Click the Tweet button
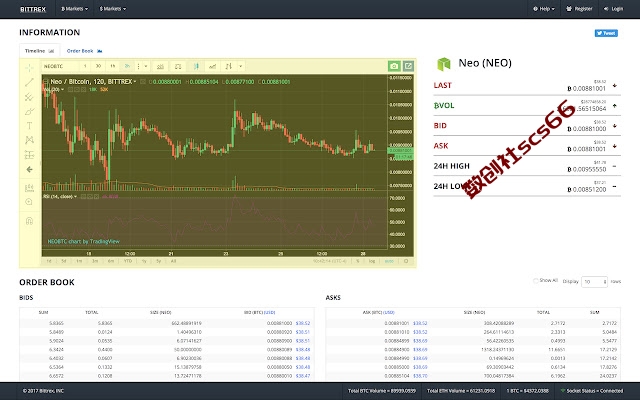This screenshot has width=640, height=400. click(606, 33)
